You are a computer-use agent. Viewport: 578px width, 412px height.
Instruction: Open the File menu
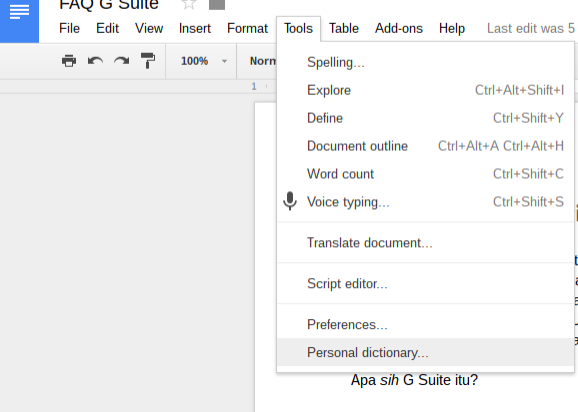[x=69, y=28]
